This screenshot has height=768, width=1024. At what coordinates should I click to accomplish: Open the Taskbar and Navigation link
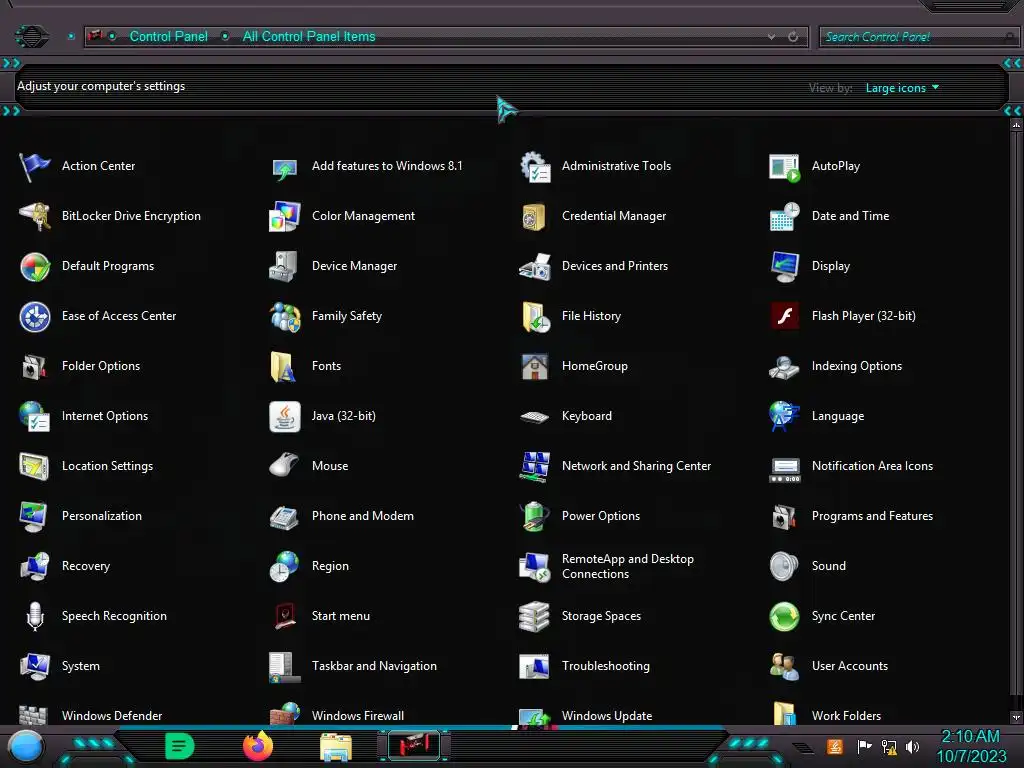click(374, 666)
